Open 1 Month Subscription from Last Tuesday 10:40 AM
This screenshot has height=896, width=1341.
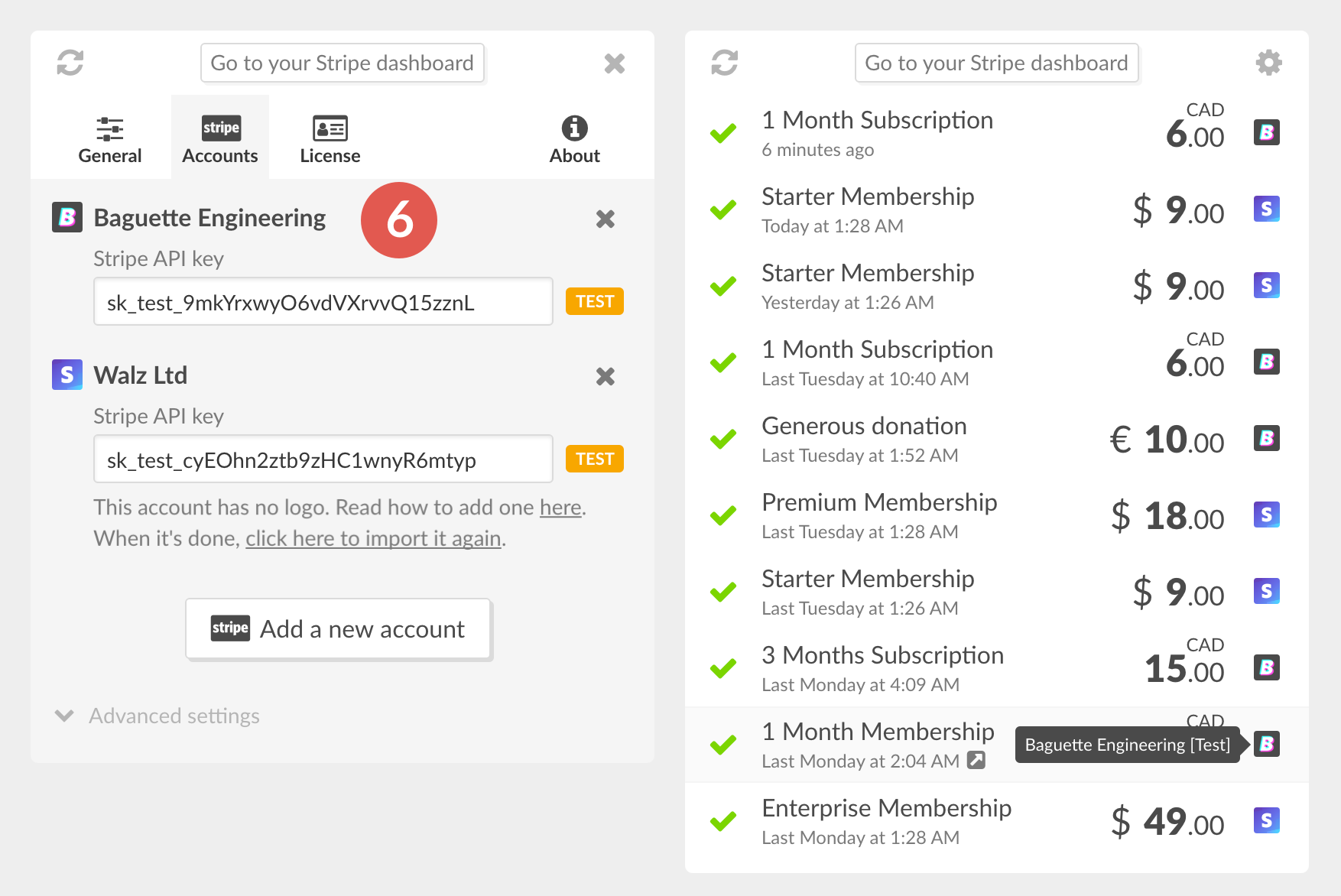(x=997, y=362)
